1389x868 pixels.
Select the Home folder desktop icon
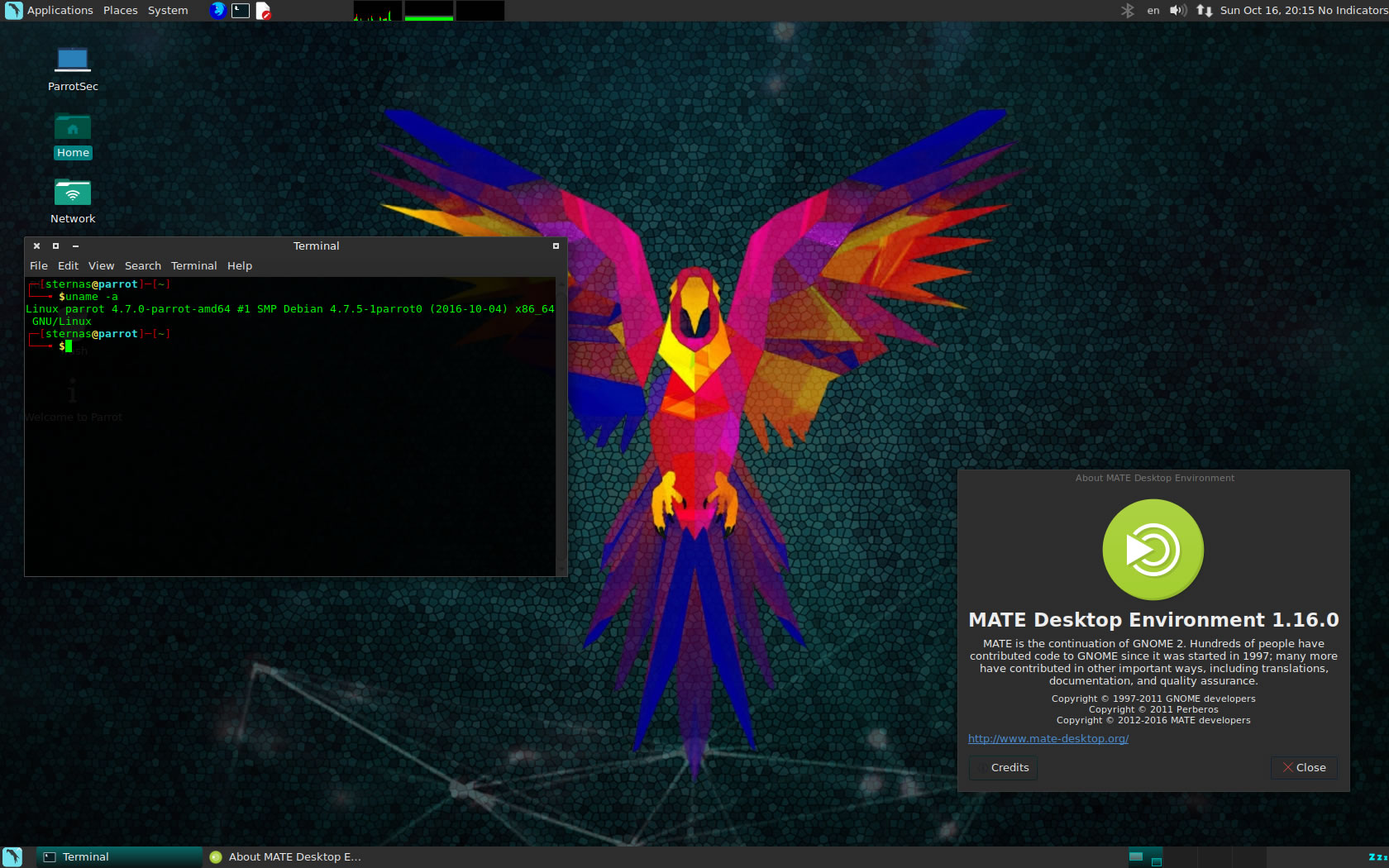tap(73, 136)
